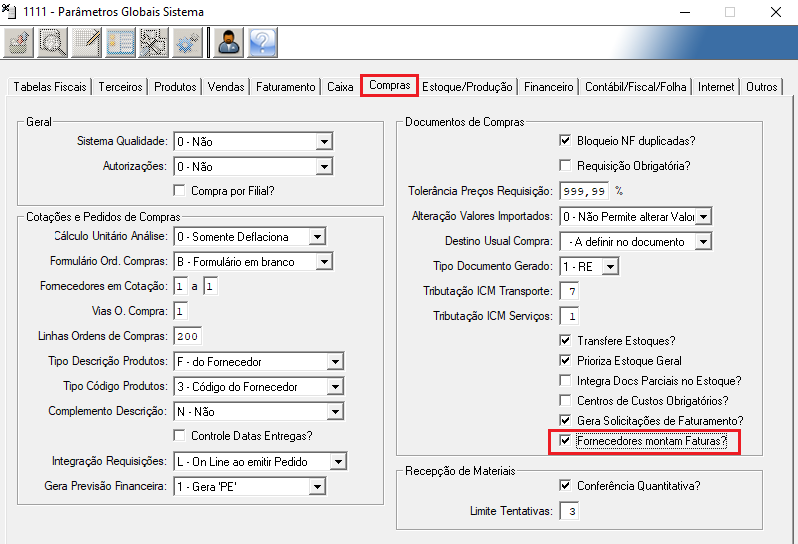Viewport: 798px width, 544px height.
Task: Toggle the Bloqueio NF duplicadas checkbox
Action: (565, 141)
